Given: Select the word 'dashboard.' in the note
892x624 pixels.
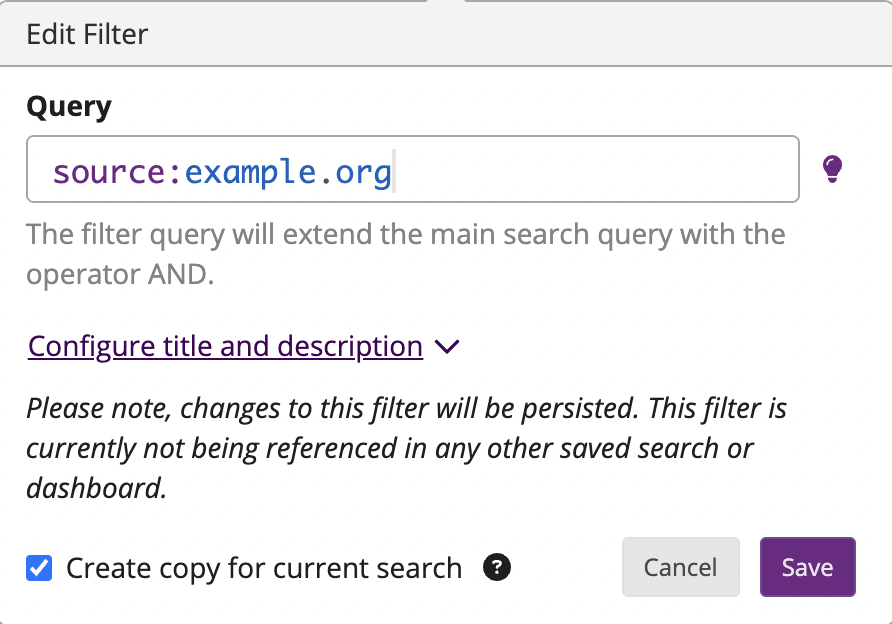Looking at the screenshot, I should pos(97,489).
